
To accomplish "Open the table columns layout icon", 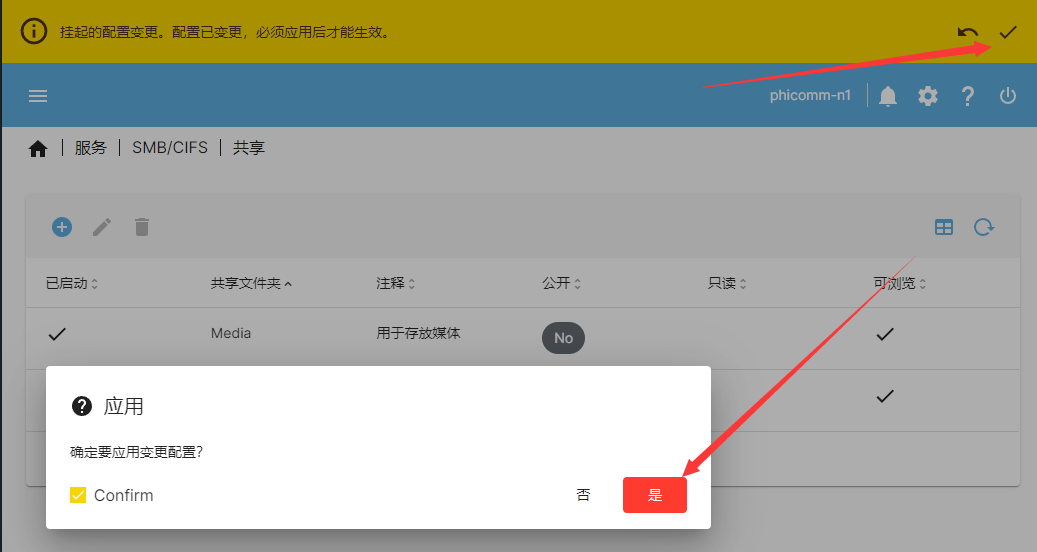I will pyautogui.click(x=944, y=227).
